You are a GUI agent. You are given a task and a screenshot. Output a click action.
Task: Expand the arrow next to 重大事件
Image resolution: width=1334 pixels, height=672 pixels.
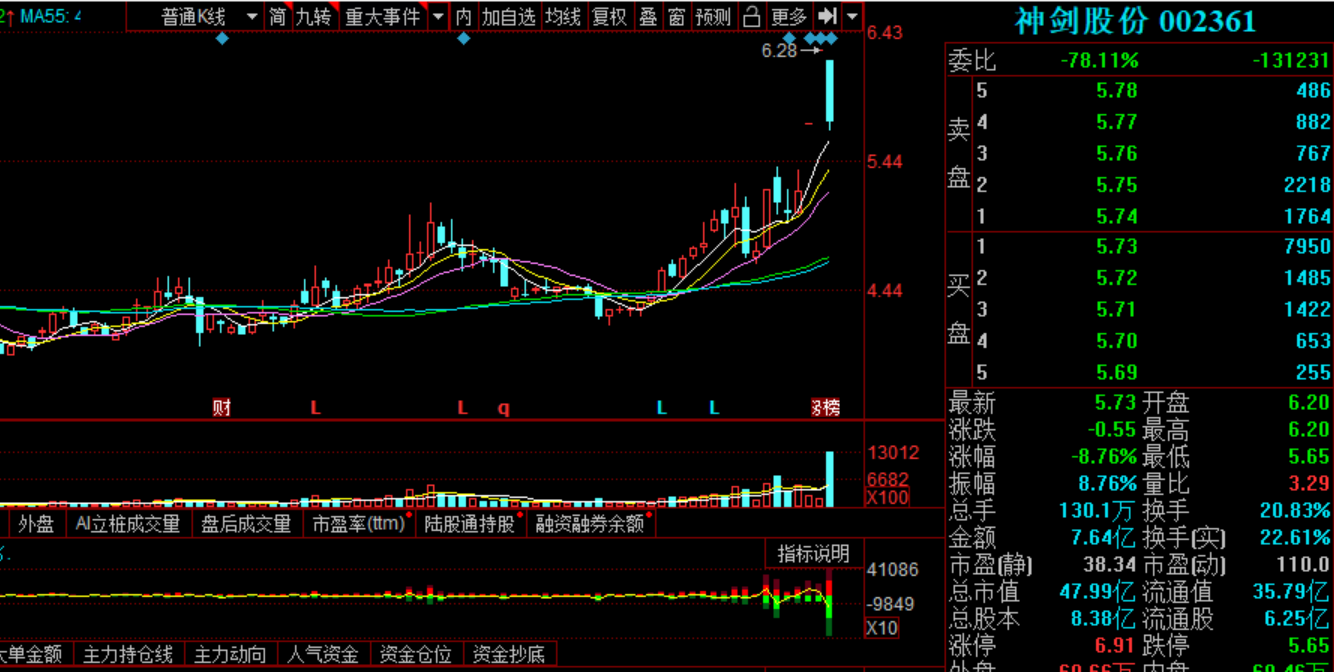coord(439,16)
